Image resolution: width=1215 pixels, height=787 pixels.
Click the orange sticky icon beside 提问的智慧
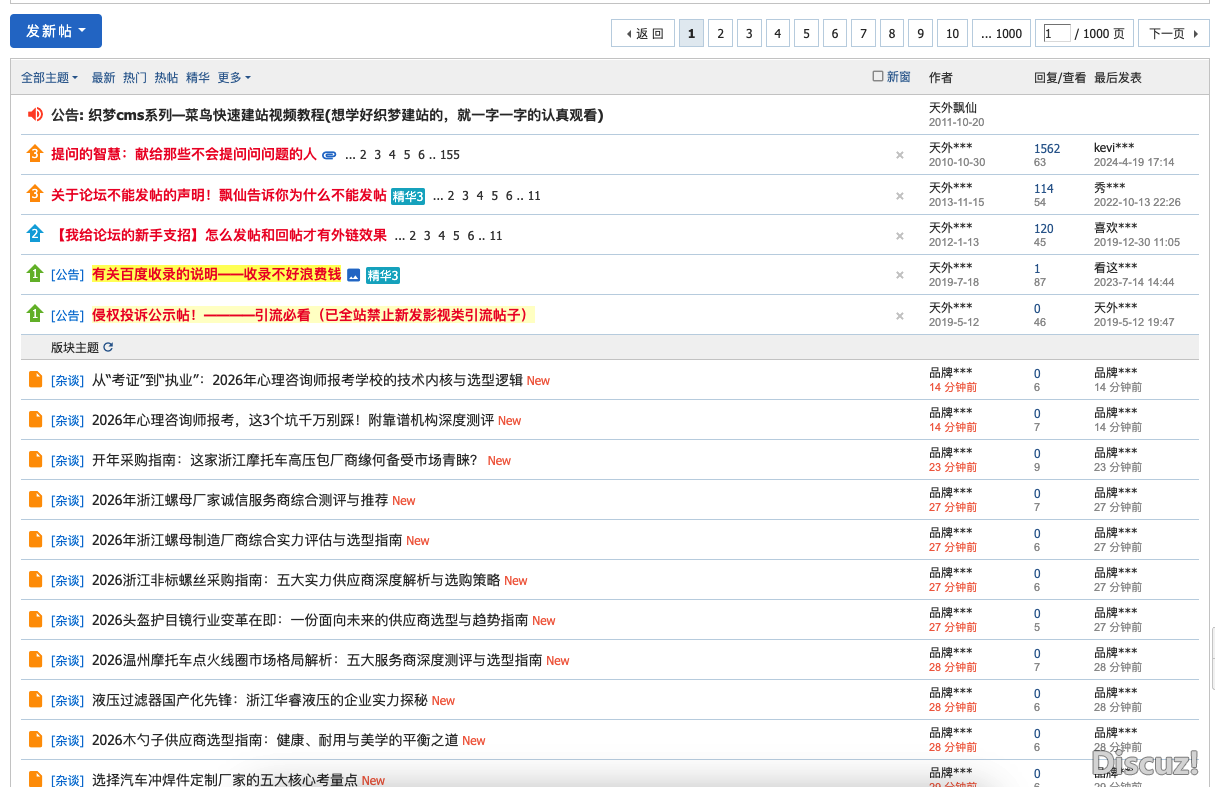coord(35,154)
